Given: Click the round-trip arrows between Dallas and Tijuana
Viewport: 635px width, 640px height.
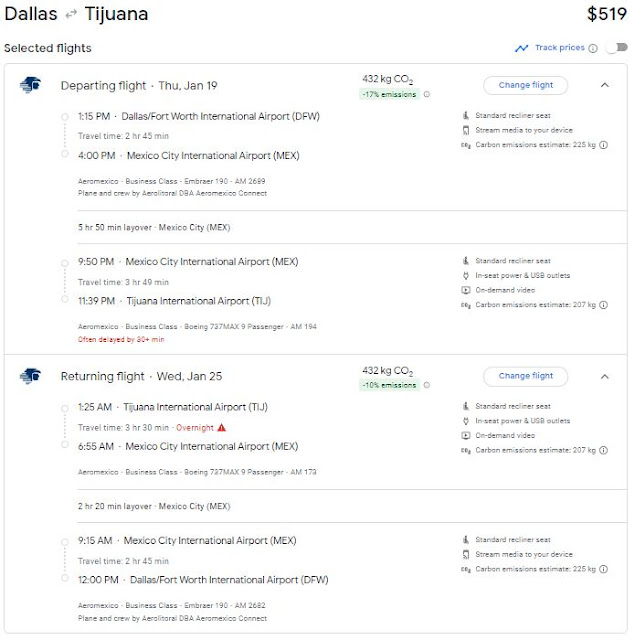Looking at the screenshot, I should pos(71,14).
